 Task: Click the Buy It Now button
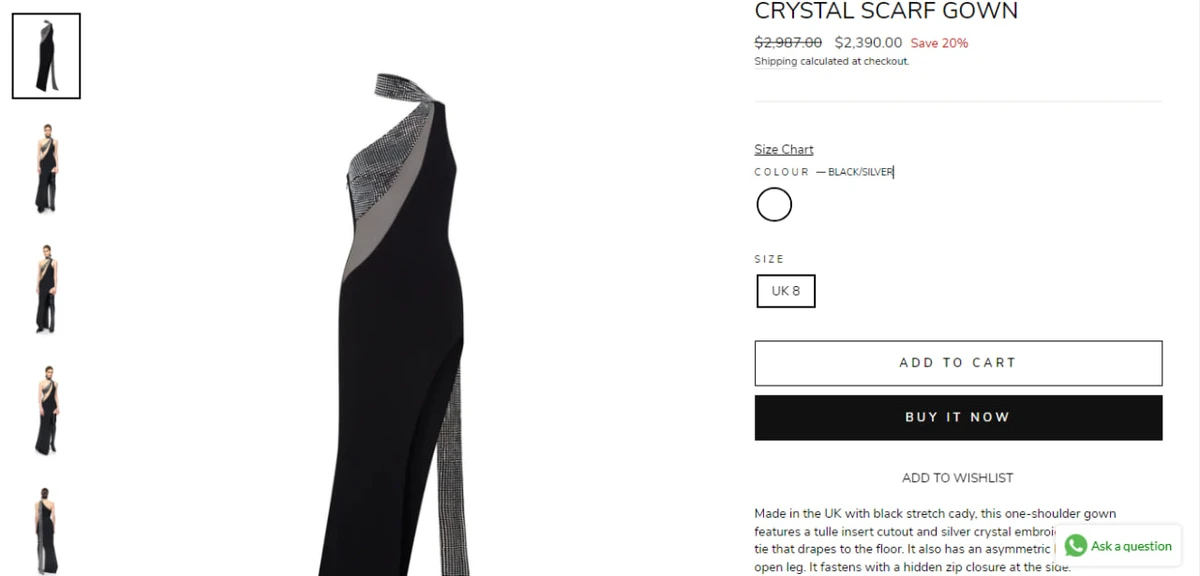958,417
